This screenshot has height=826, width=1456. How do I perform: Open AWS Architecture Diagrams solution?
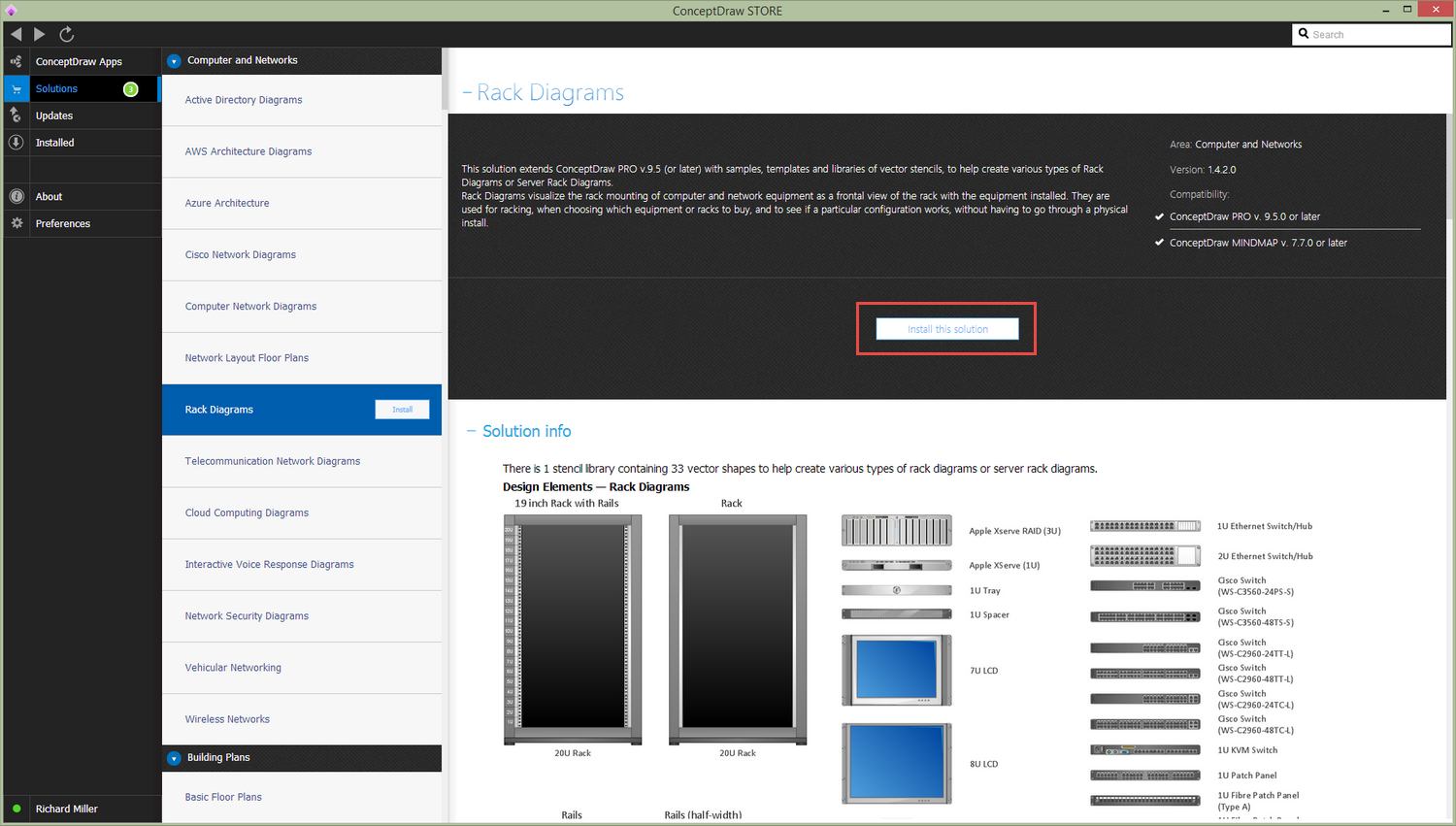point(302,151)
